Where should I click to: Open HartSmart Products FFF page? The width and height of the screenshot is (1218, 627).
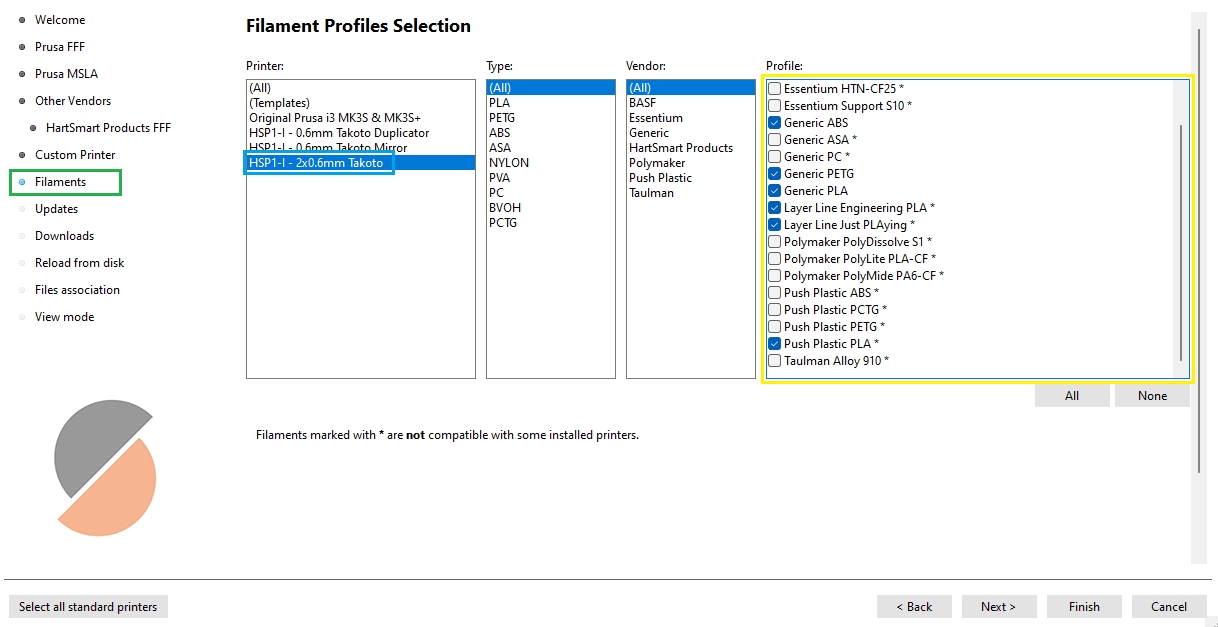coord(108,128)
